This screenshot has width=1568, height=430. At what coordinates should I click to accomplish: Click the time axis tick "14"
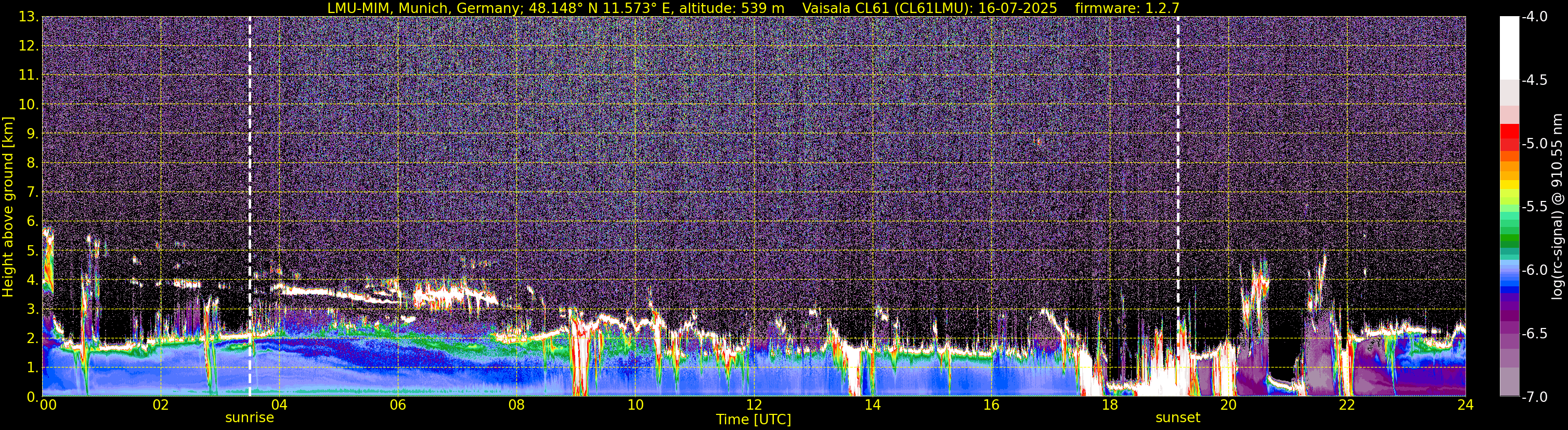coord(873,405)
